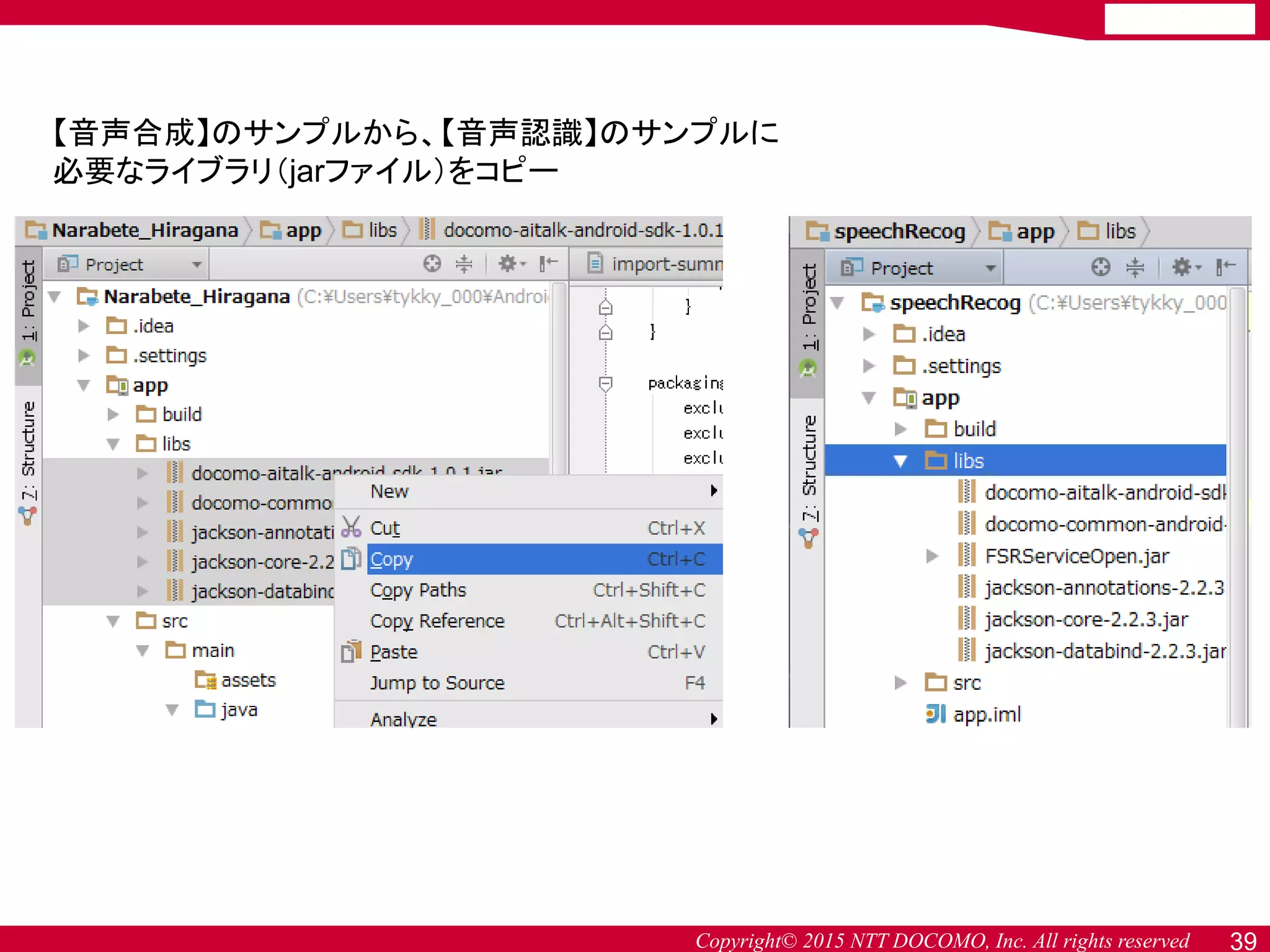Screen dimensions: 1270x952
Task: Expand the src folder in speechRecog tree
Action: pyautogui.click(x=900, y=682)
